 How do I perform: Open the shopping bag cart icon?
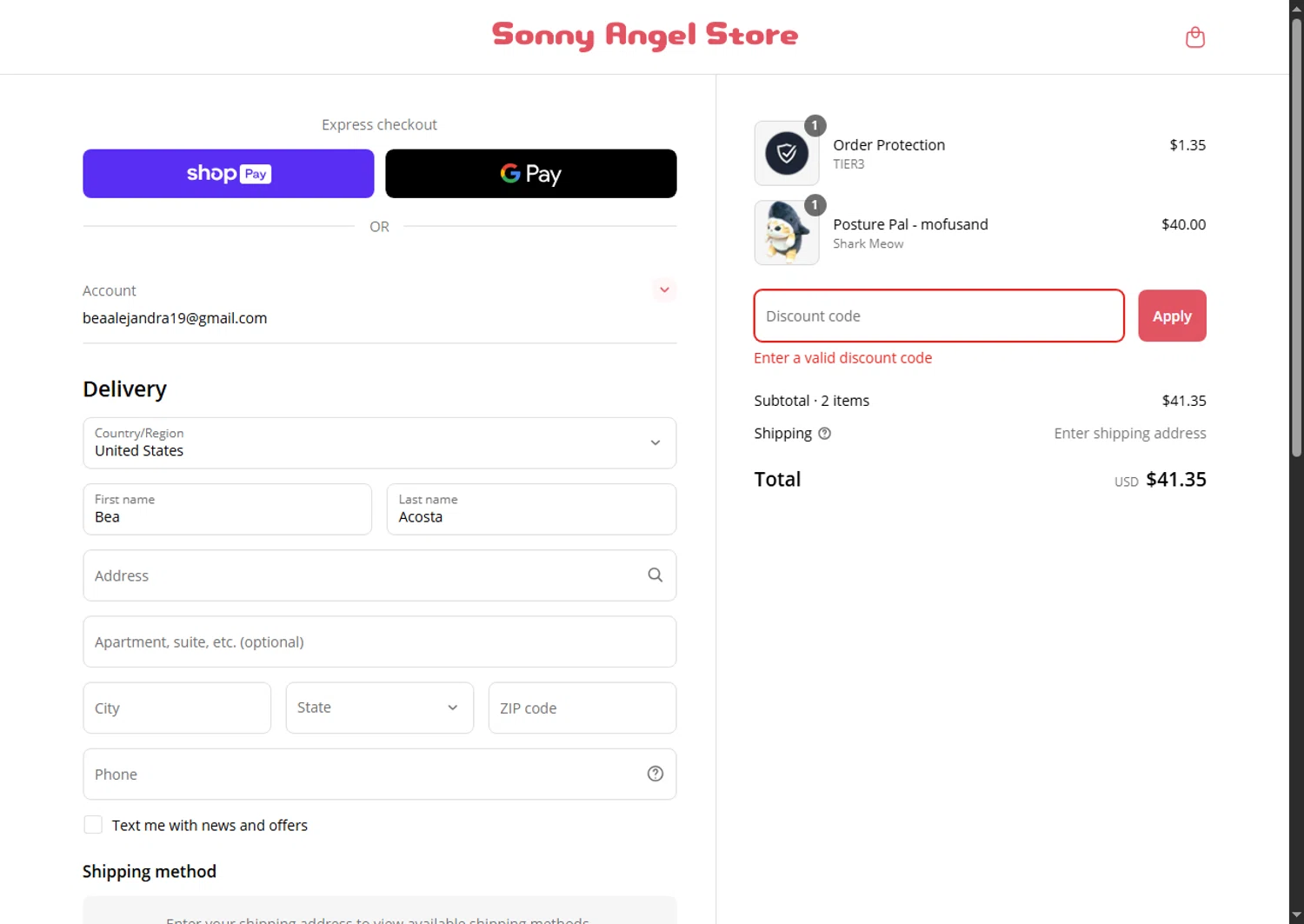coord(1194,37)
